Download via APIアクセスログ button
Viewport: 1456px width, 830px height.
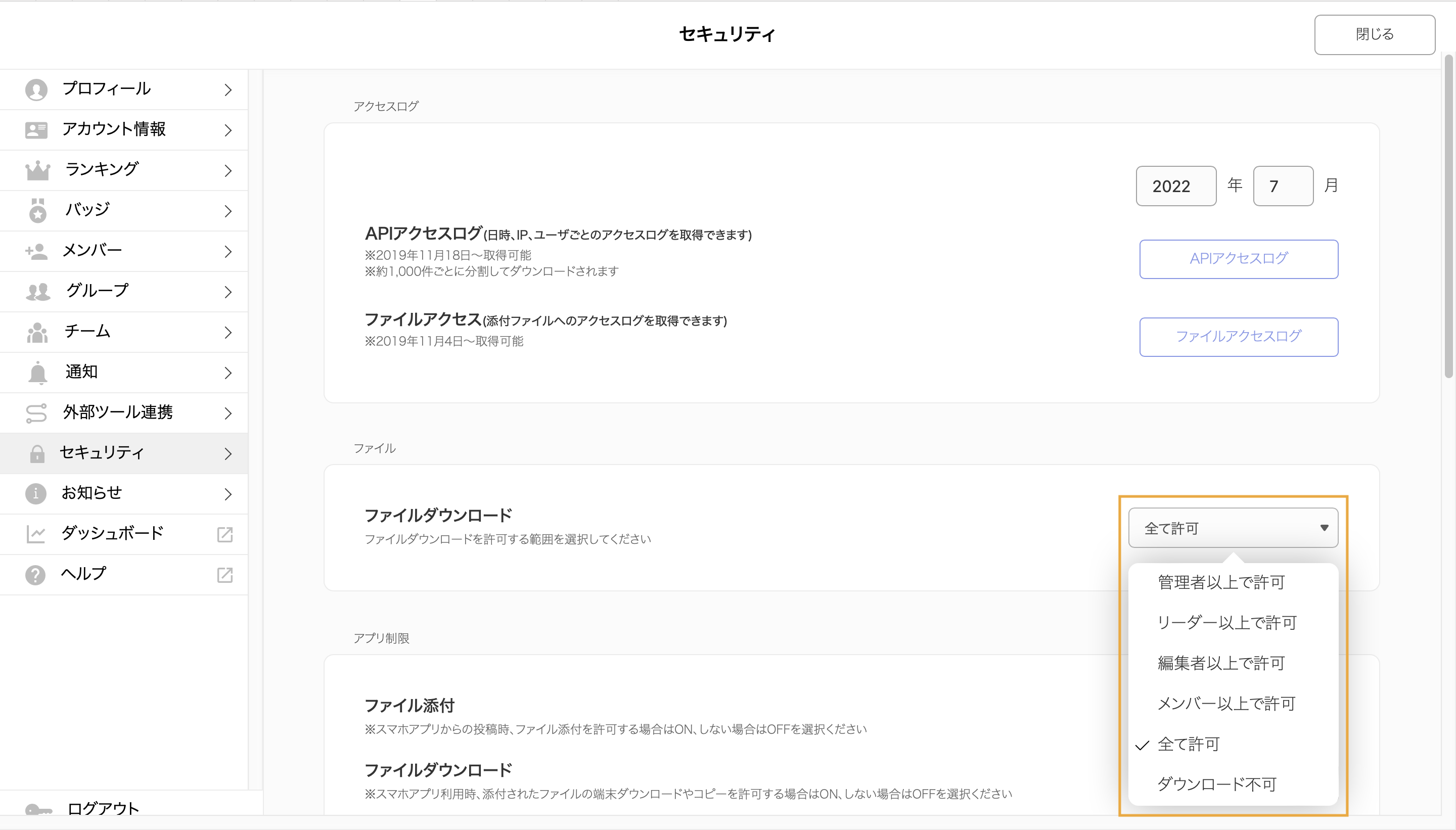point(1238,259)
